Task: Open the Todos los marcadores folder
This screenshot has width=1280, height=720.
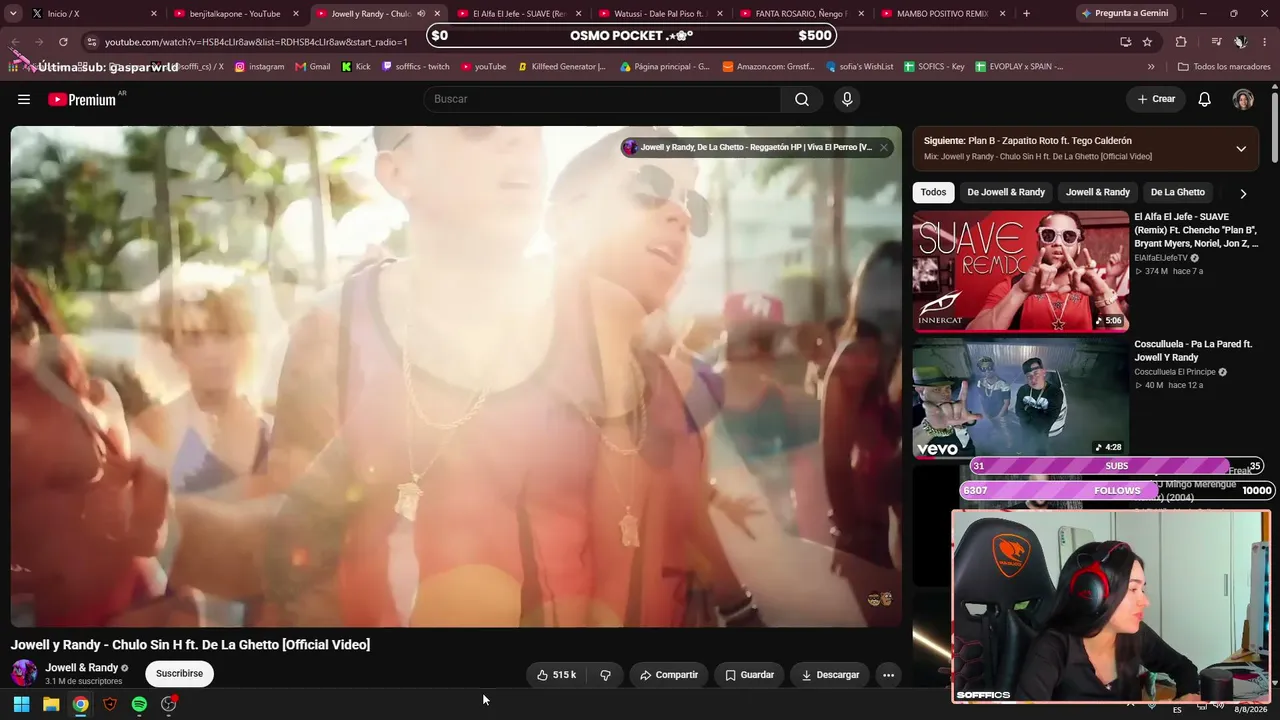Action: [1222, 67]
